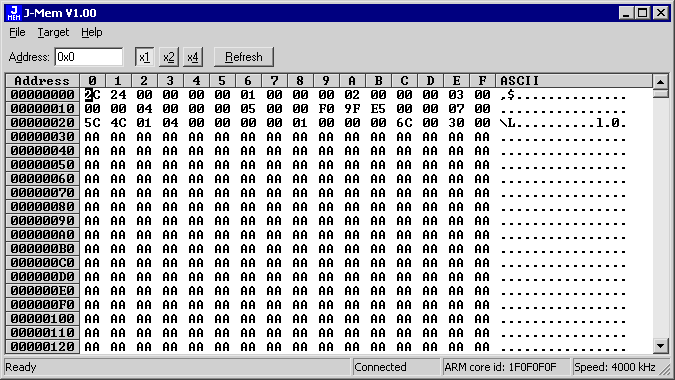Select byte 30 in row 00000020
Screen dimensions: 675x380
[x=456, y=123]
